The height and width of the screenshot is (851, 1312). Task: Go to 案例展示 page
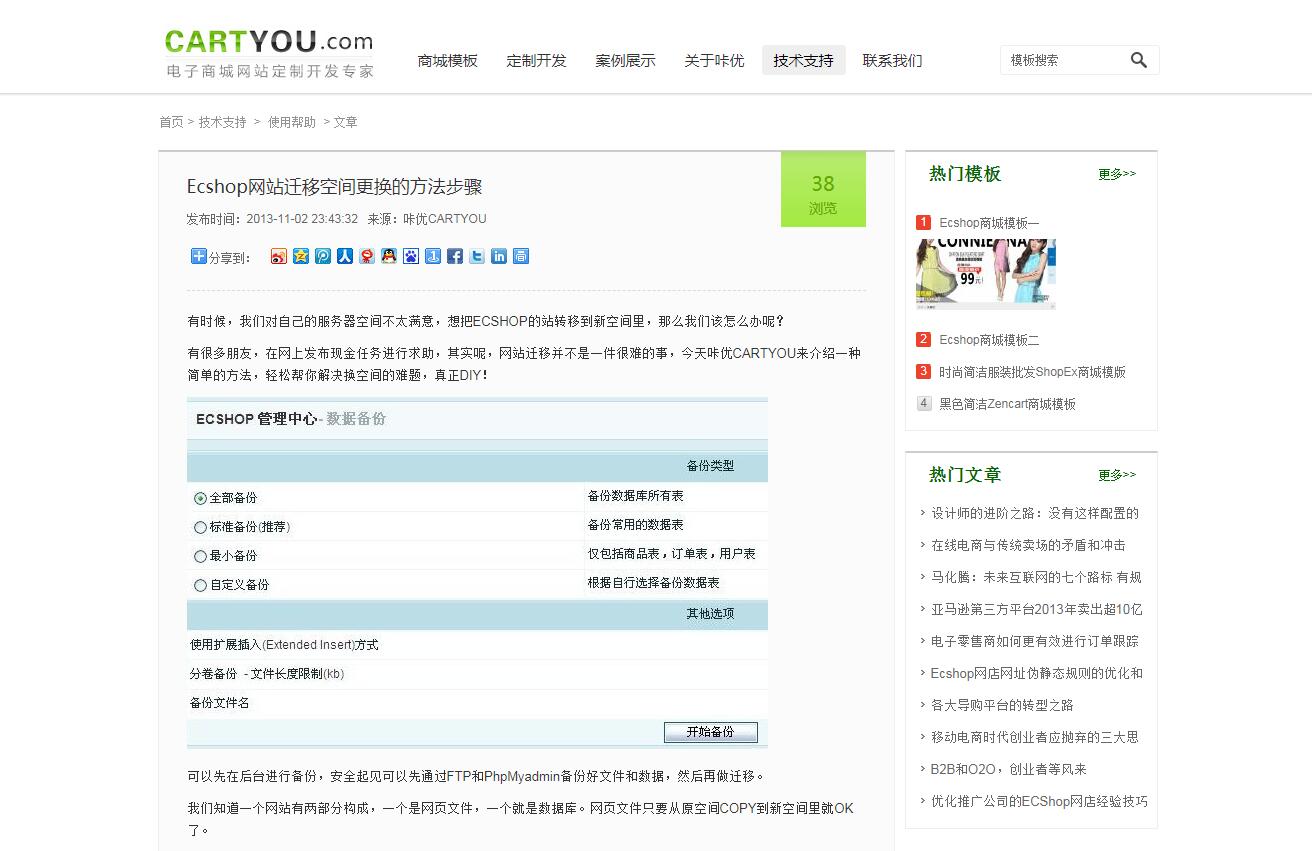pyautogui.click(x=626, y=60)
